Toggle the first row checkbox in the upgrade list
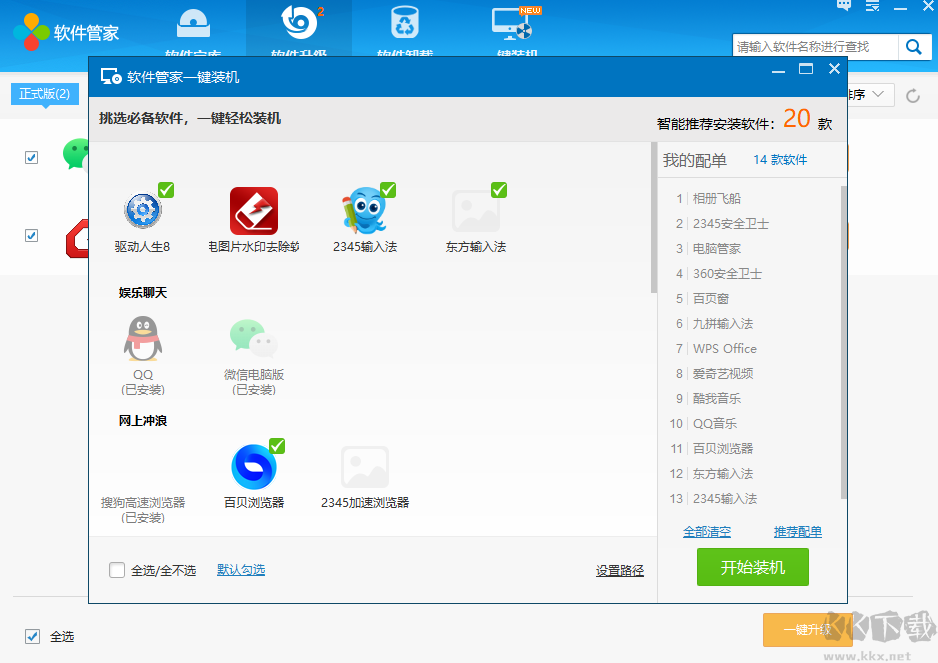938x663 pixels. click(x=32, y=157)
